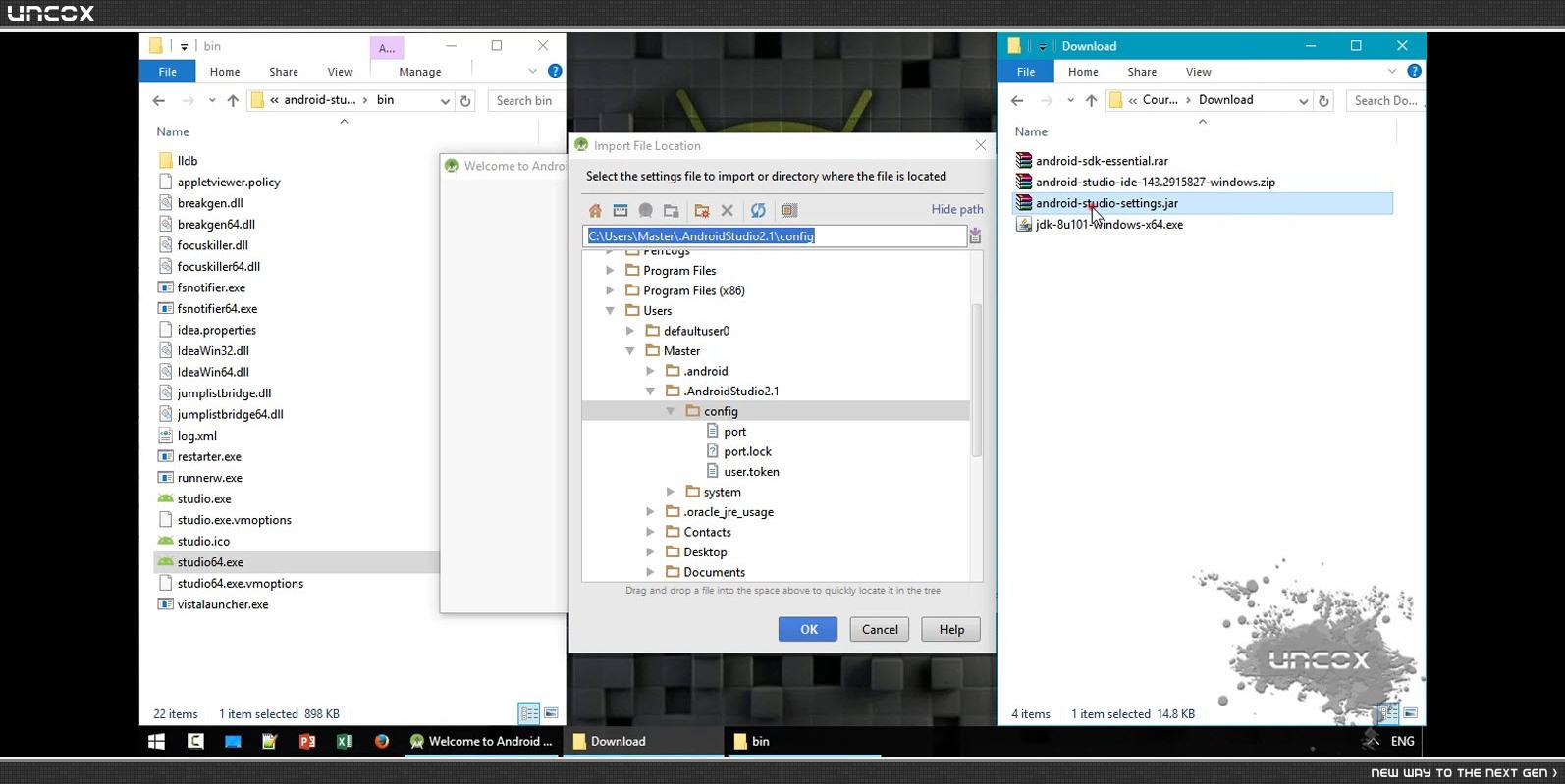Open Help icon in Download window ribbon
Viewport: 1565px width, 784px height.
(1414, 71)
